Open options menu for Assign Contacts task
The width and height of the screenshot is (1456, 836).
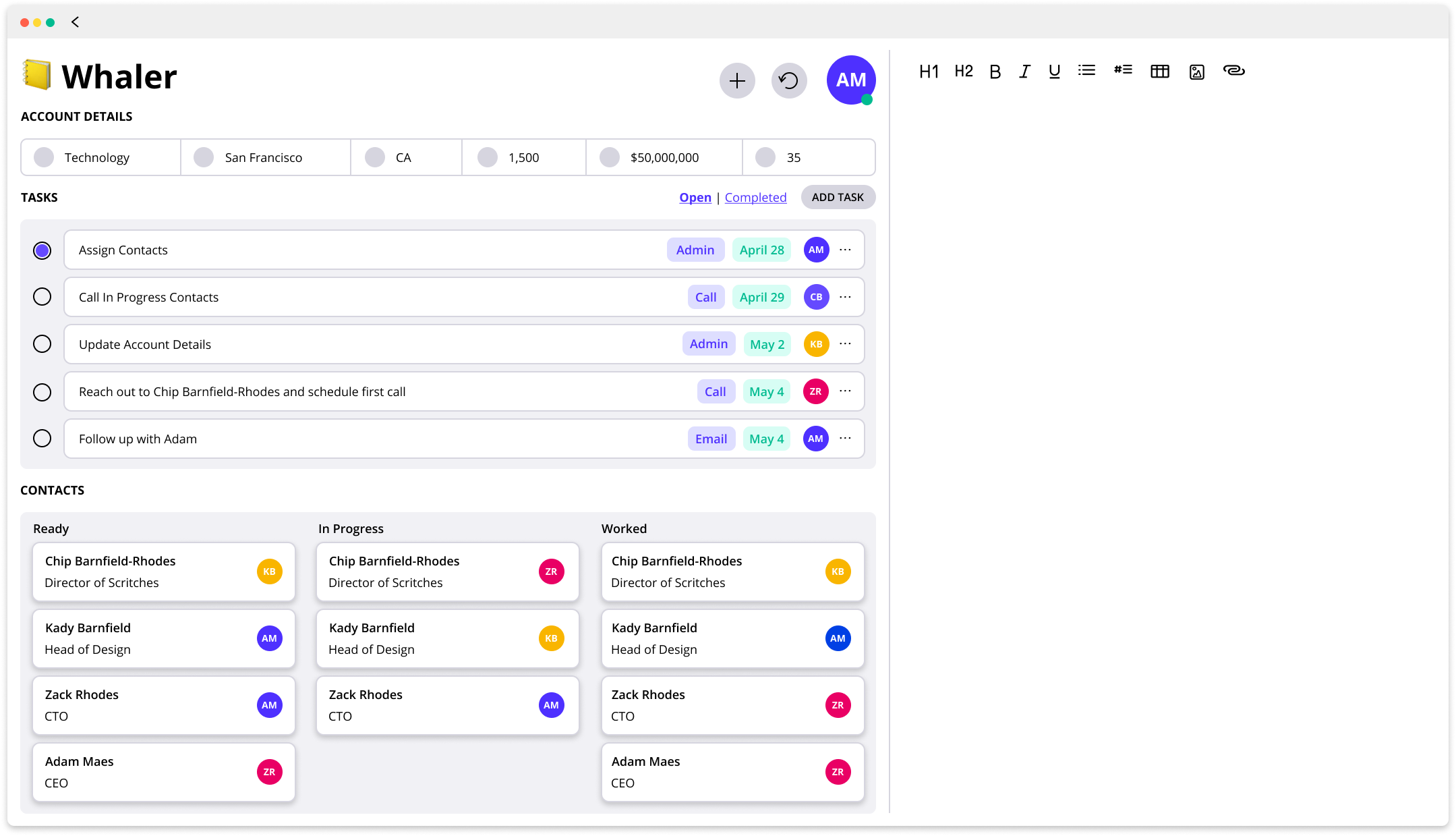point(845,249)
